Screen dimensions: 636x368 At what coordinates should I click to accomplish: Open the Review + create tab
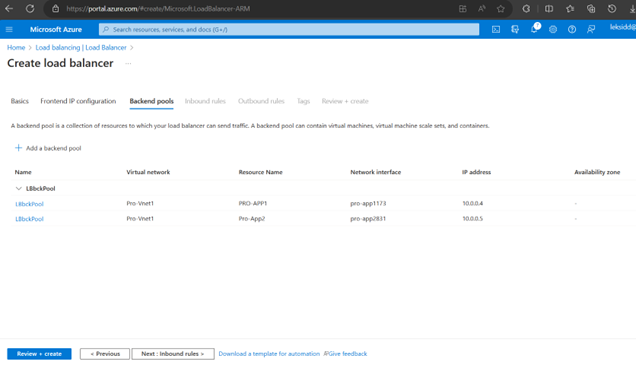[x=345, y=101]
